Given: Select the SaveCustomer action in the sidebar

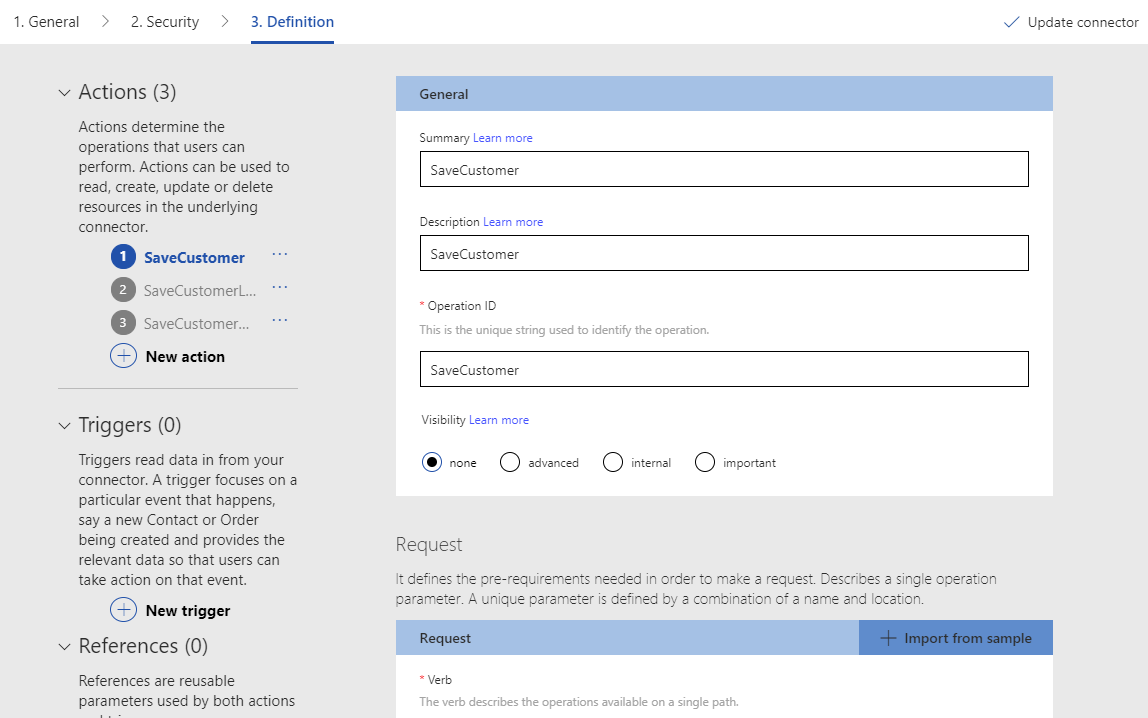Looking at the screenshot, I should (193, 256).
